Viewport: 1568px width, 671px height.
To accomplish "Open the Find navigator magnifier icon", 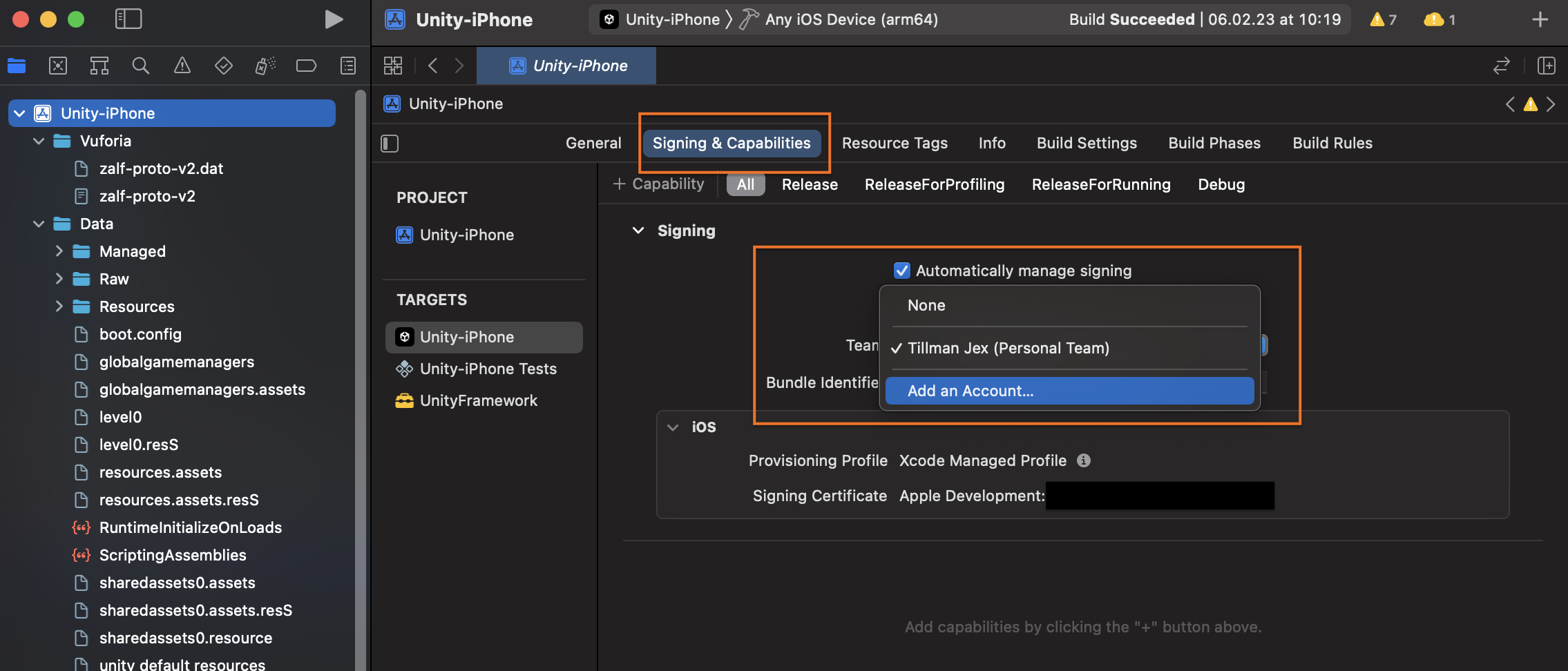I will (x=141, y=66).
